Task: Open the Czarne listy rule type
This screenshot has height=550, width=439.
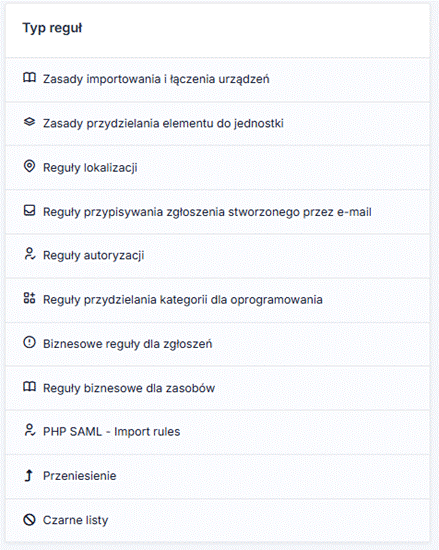Action: pyautogui.click(x=218, y=520)
